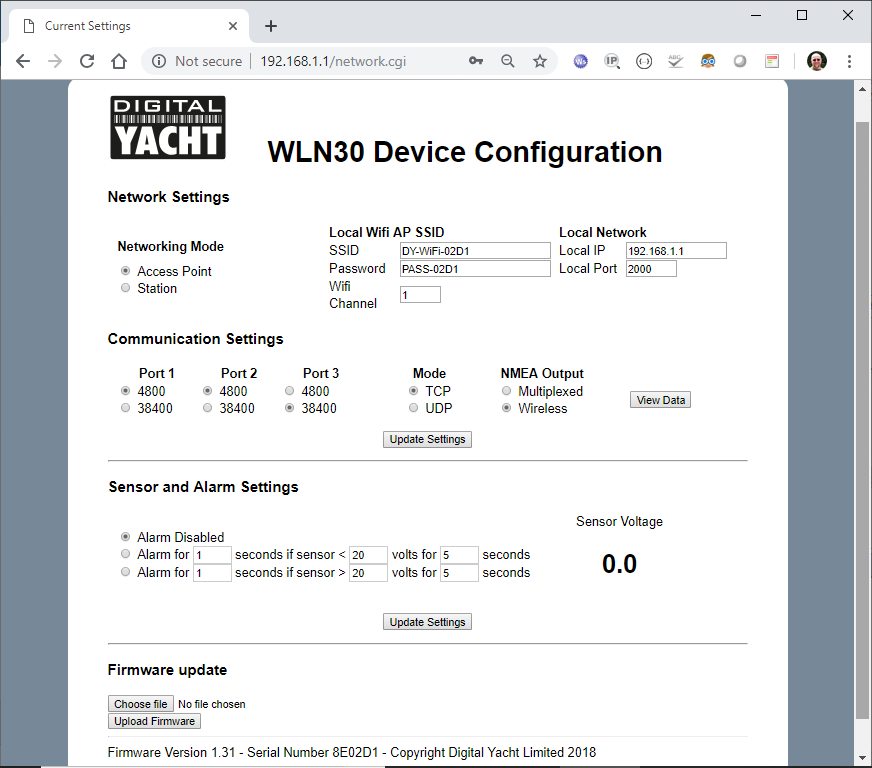
Task: Set NMEA Output to Multiplexed
Action: click(x=506, y=390)
